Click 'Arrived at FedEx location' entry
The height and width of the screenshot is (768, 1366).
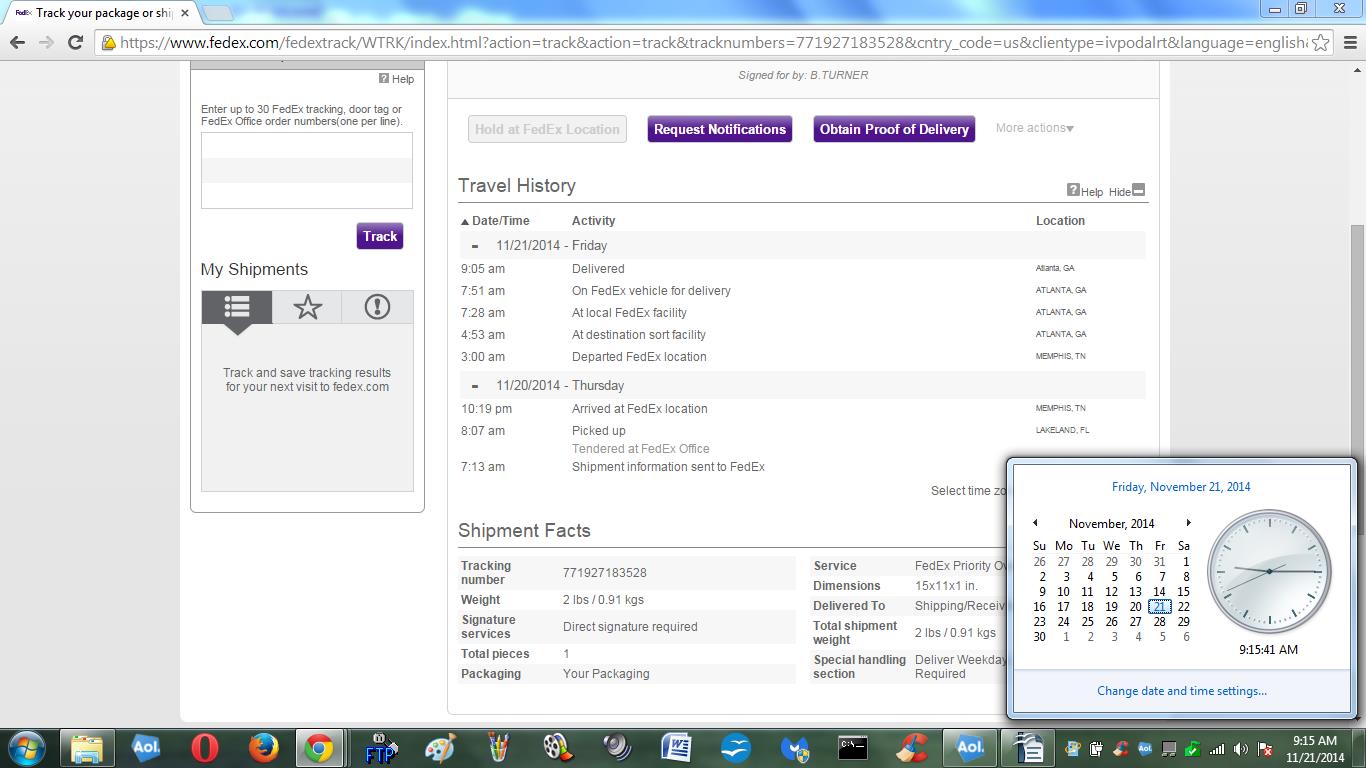click(x=639, y=409)
